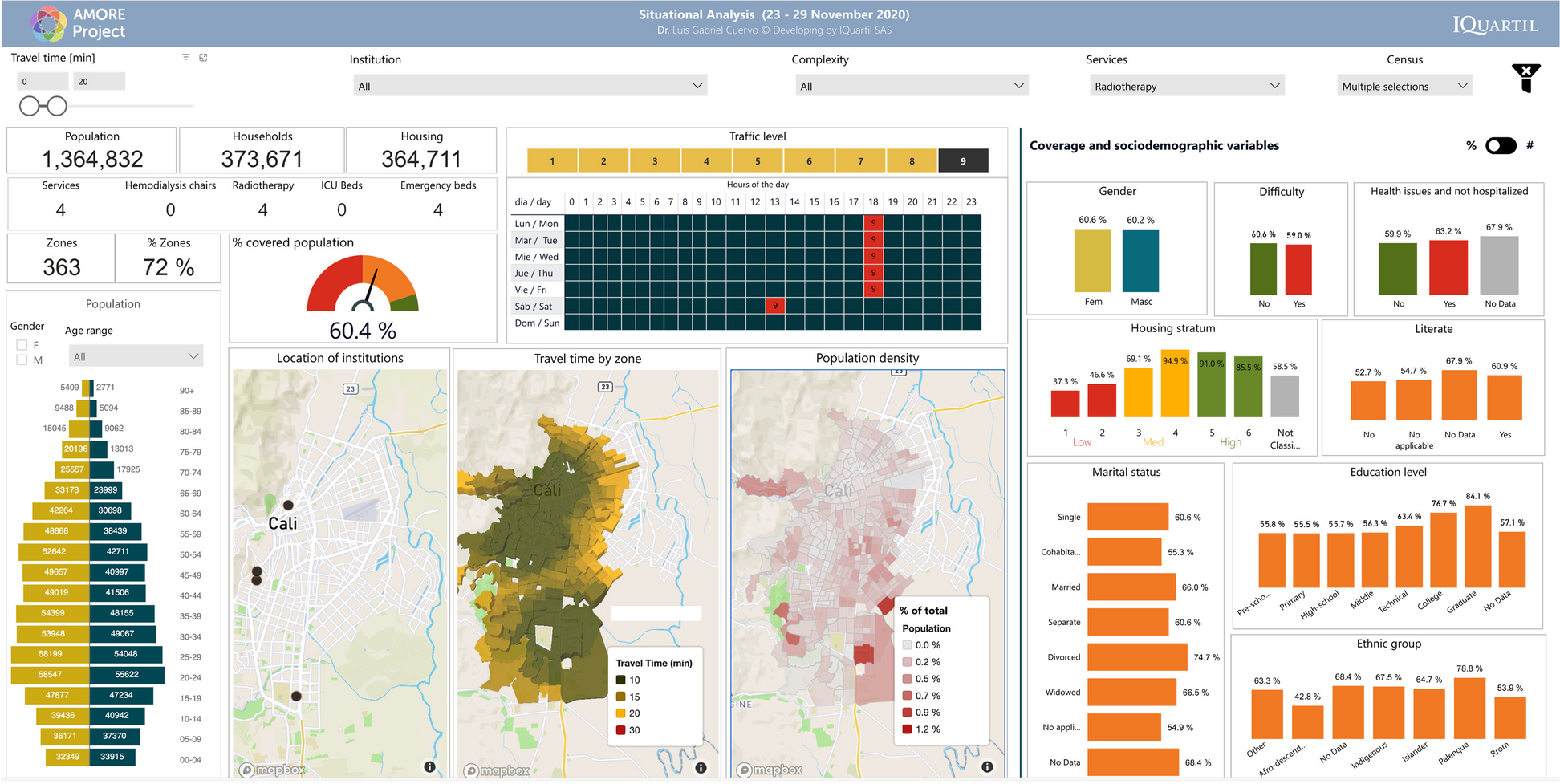1560x784 pixels.
Task: Click the institution marker next to Cali label
Action: [288, 505]
